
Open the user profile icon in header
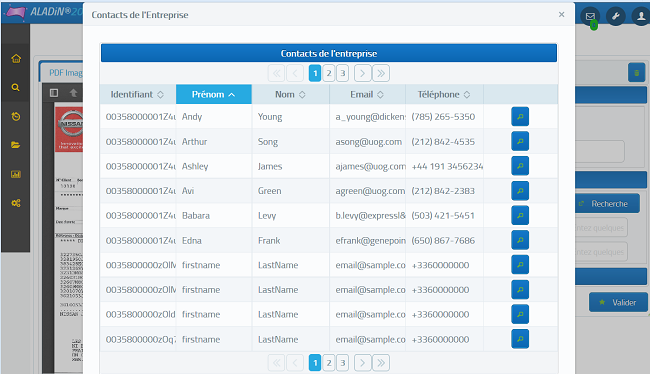641,17
